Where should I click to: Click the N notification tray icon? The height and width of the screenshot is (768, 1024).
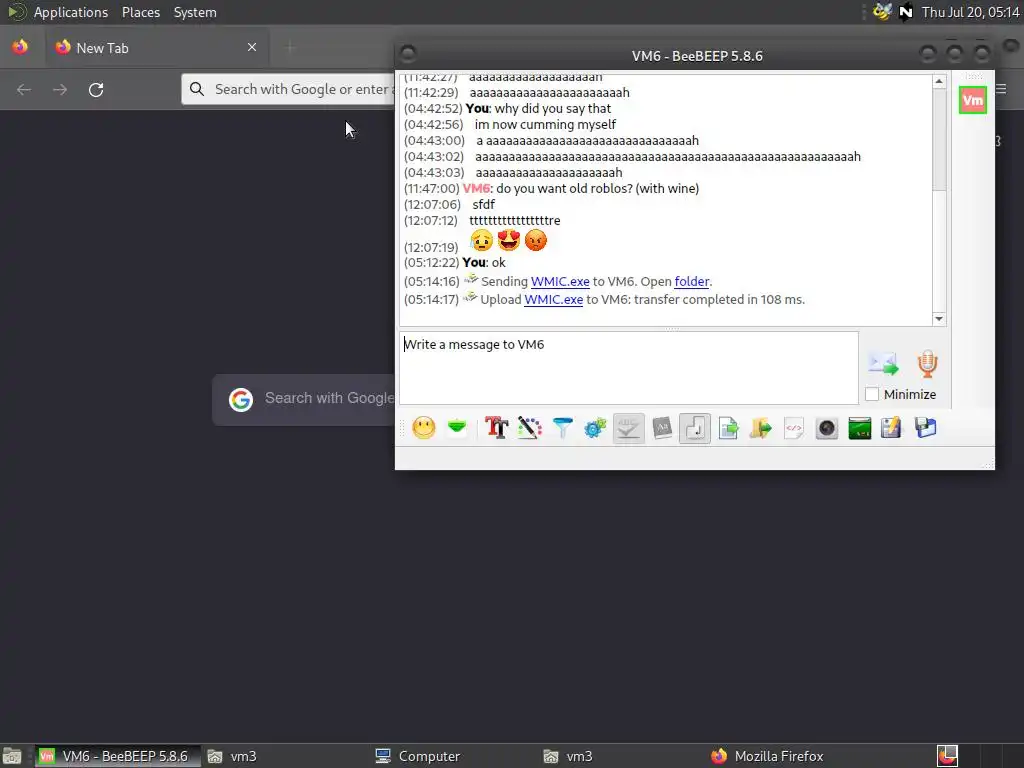coord(905,12)
